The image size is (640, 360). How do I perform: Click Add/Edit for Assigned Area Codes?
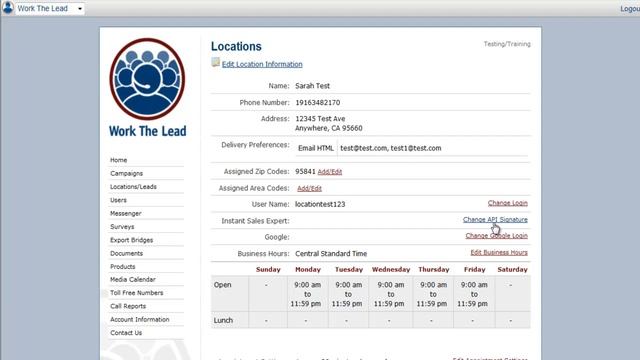pyautogui.click(x=309, y=188)
